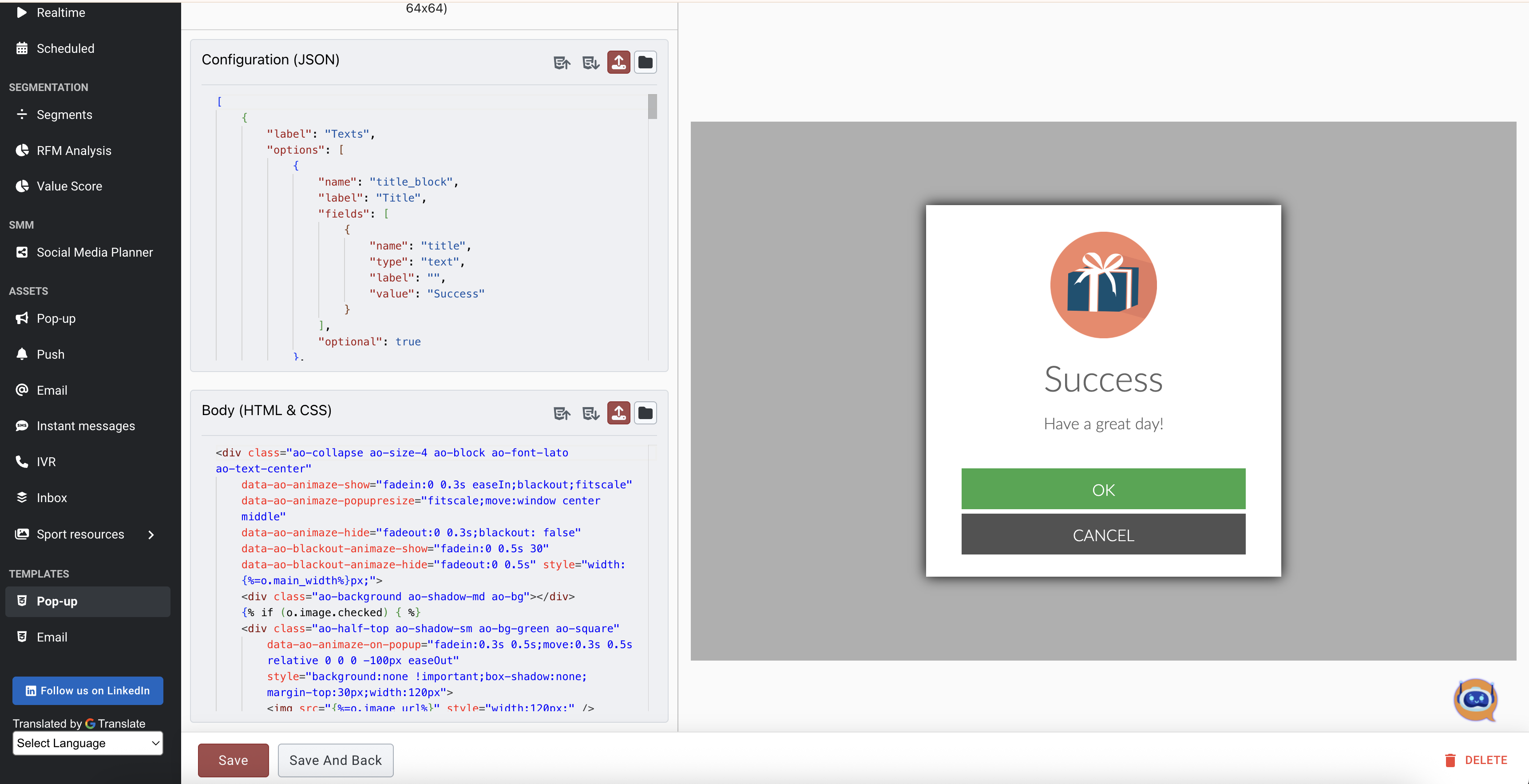Expand the Sport resources submenu chevron

point(151,535)
